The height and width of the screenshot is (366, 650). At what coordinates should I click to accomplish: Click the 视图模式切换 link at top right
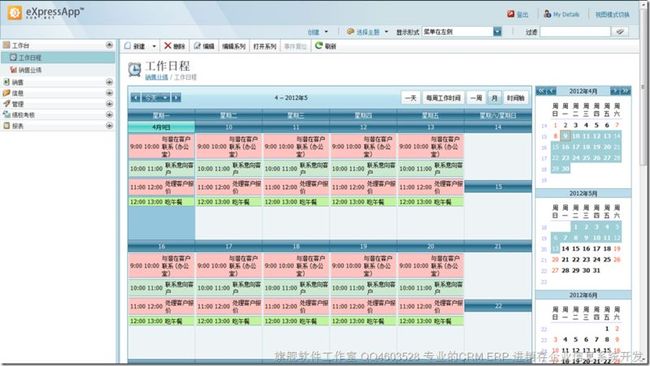[x=612, y=15]
